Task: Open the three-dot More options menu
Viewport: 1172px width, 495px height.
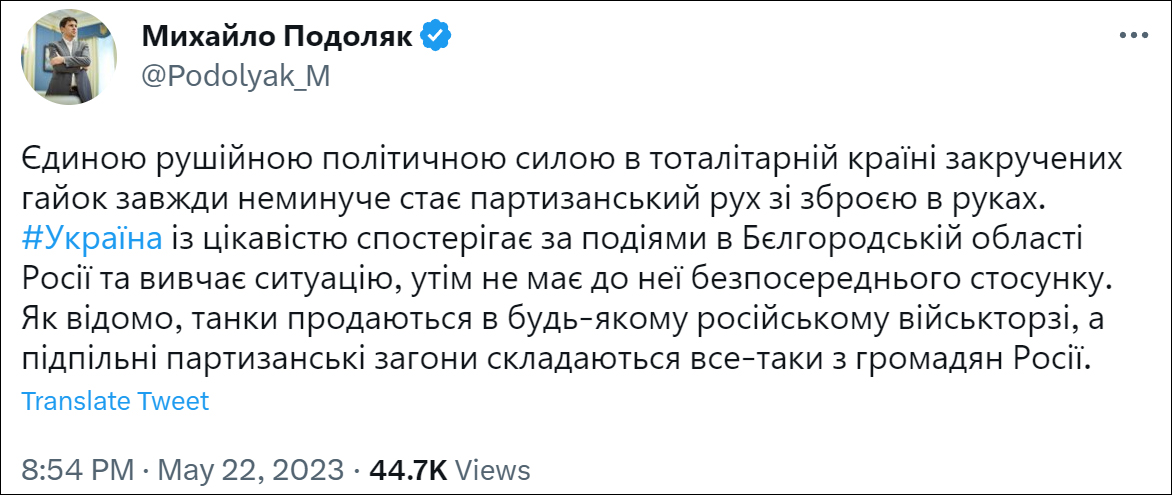Action: click(1132, 36)
